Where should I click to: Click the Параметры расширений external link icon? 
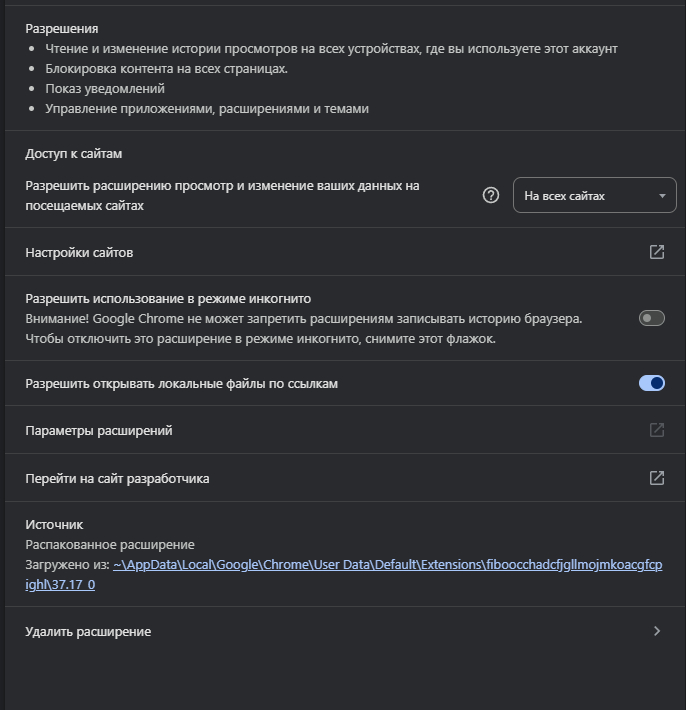[657, 430]
